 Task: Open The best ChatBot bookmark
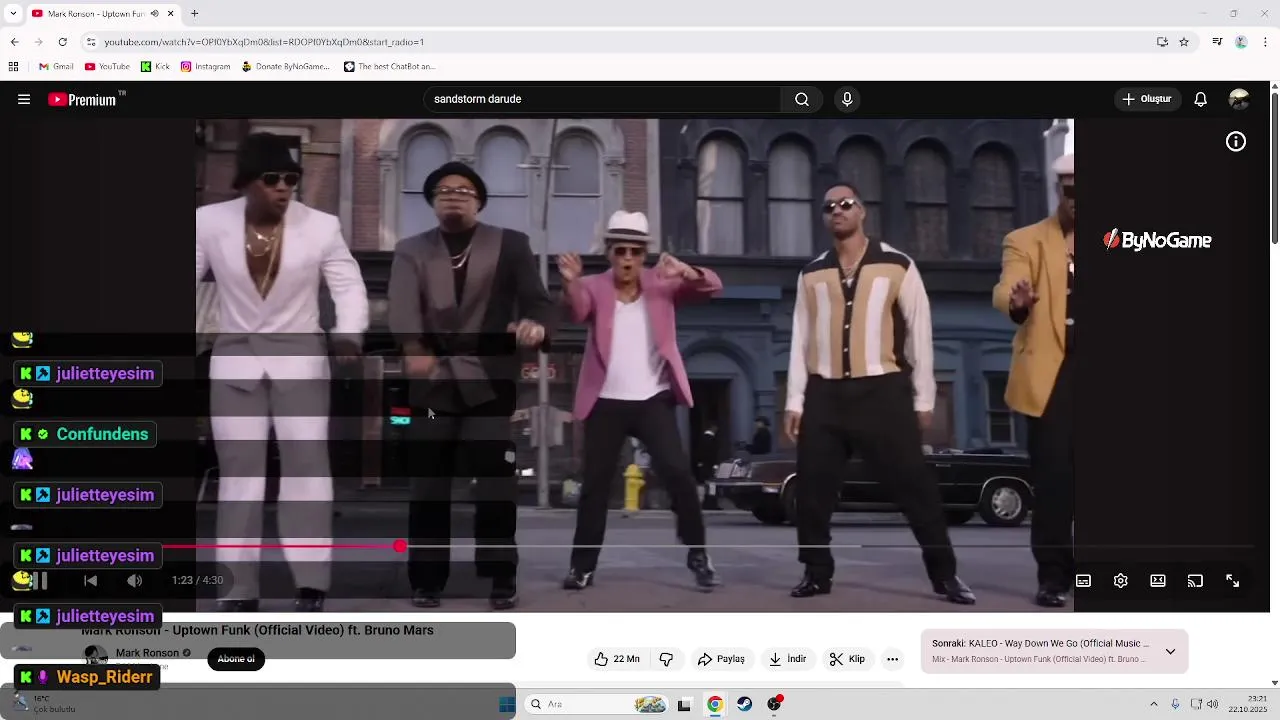click(x=389, y=67)
